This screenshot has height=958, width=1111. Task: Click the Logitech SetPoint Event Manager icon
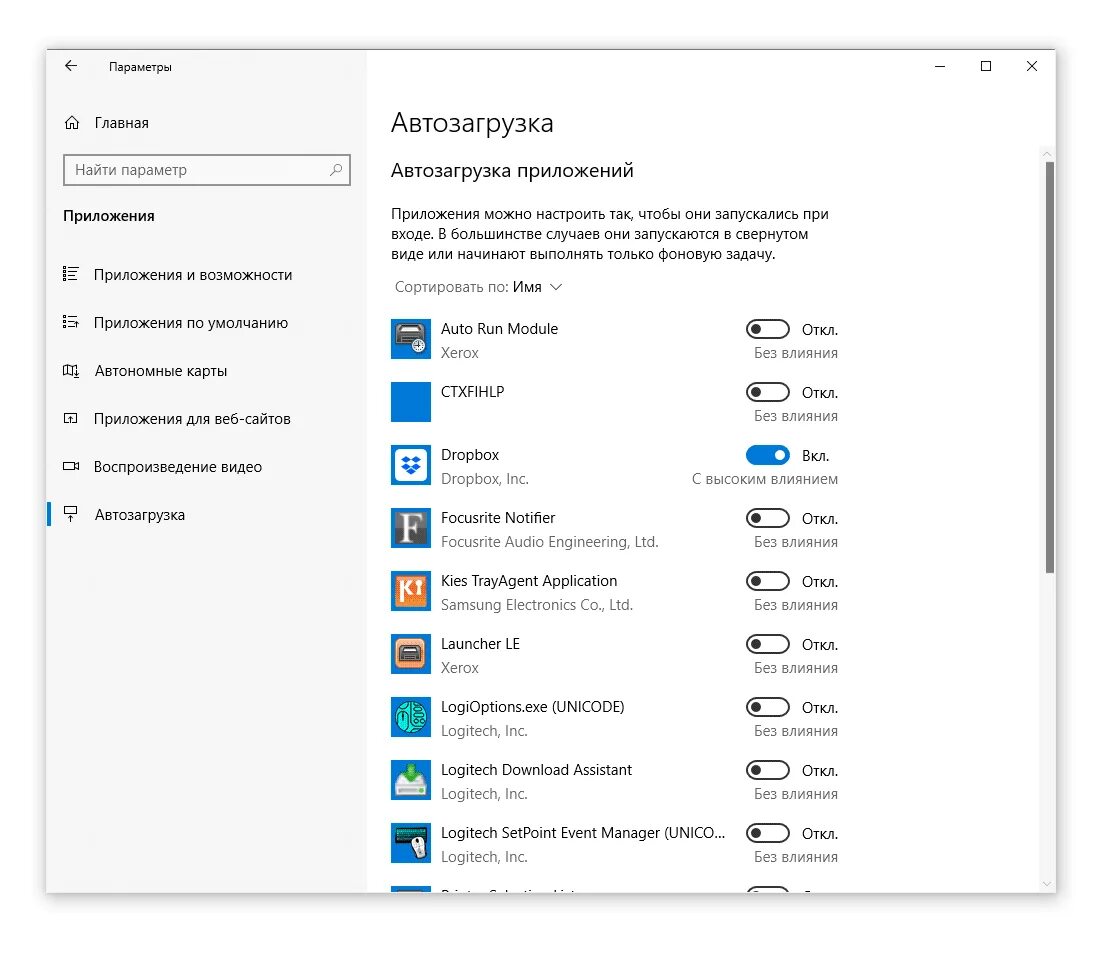point(411,843)
